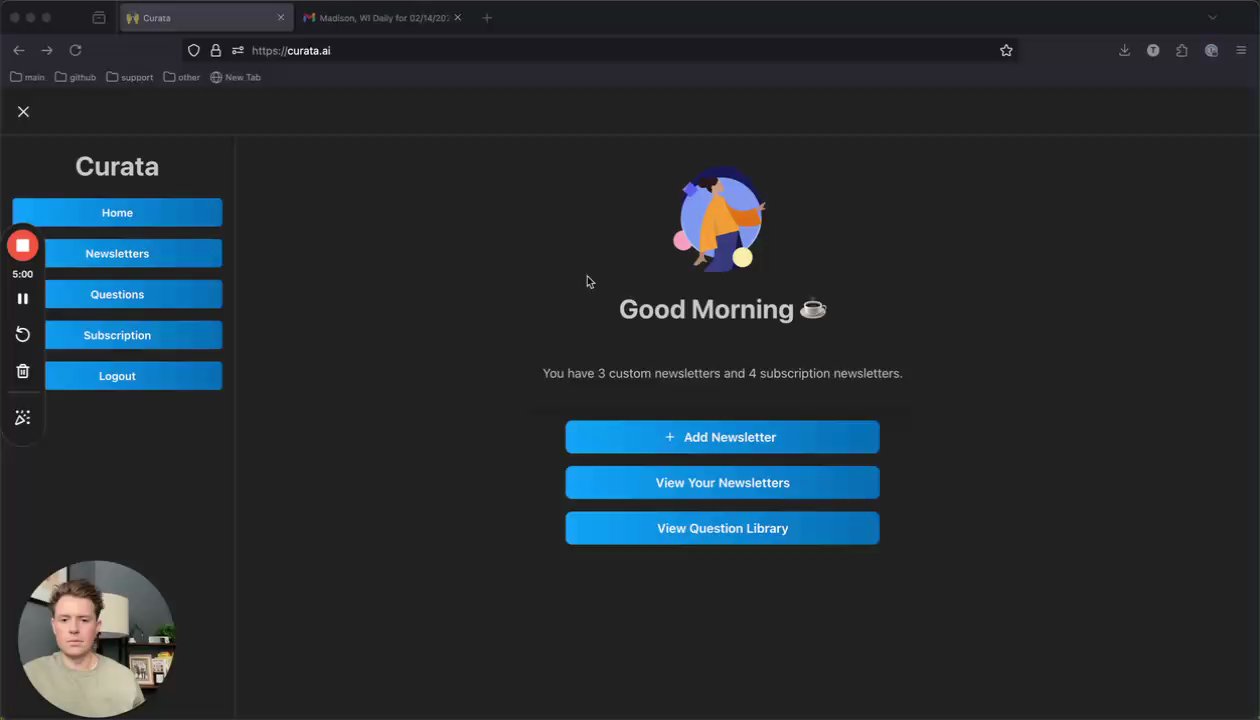Close the Curata tab

point(281,18)
